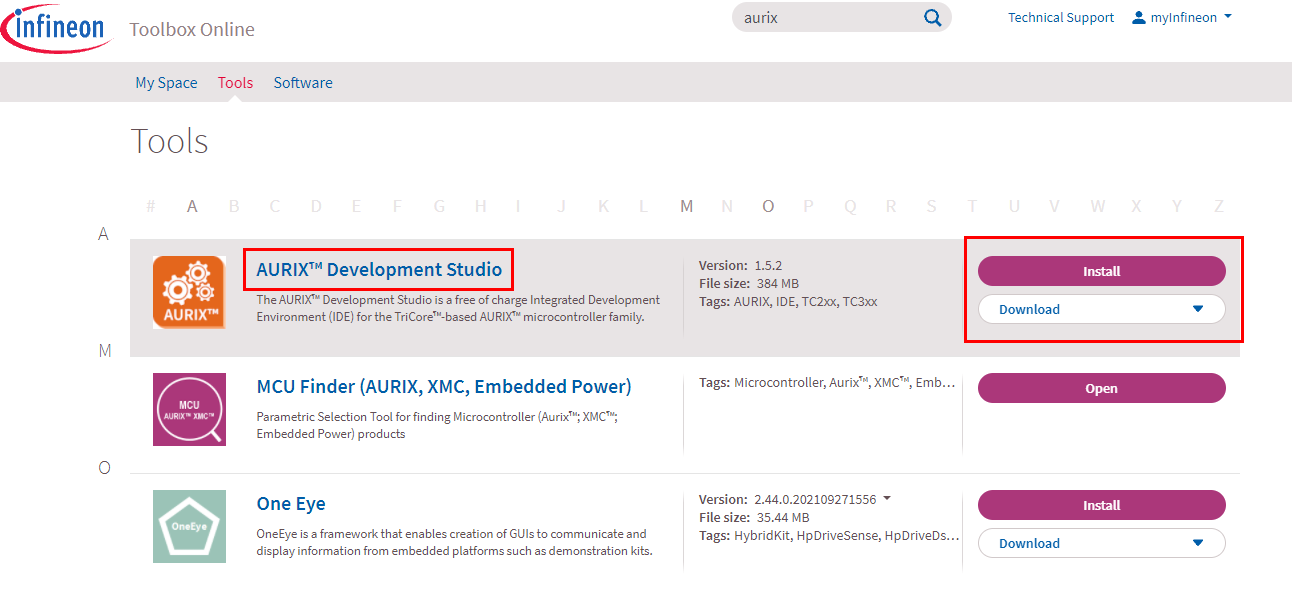The image size is (1292, 595).
Task: Open the MCU Finder tool
Action: [1101, 388]
